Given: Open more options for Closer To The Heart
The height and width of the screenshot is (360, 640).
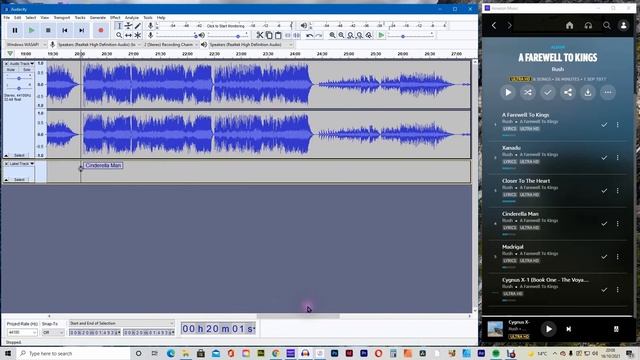Looking at the screenshot, I should (x=618, y=191).
